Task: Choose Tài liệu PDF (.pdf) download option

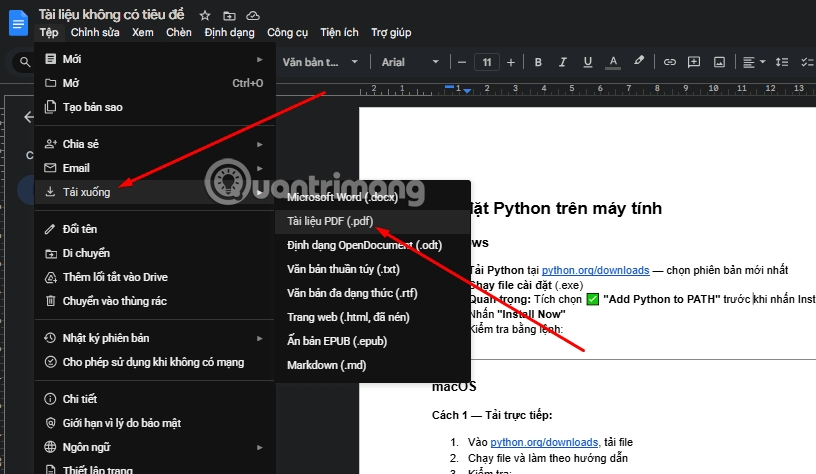Action: tap(329, 221)
